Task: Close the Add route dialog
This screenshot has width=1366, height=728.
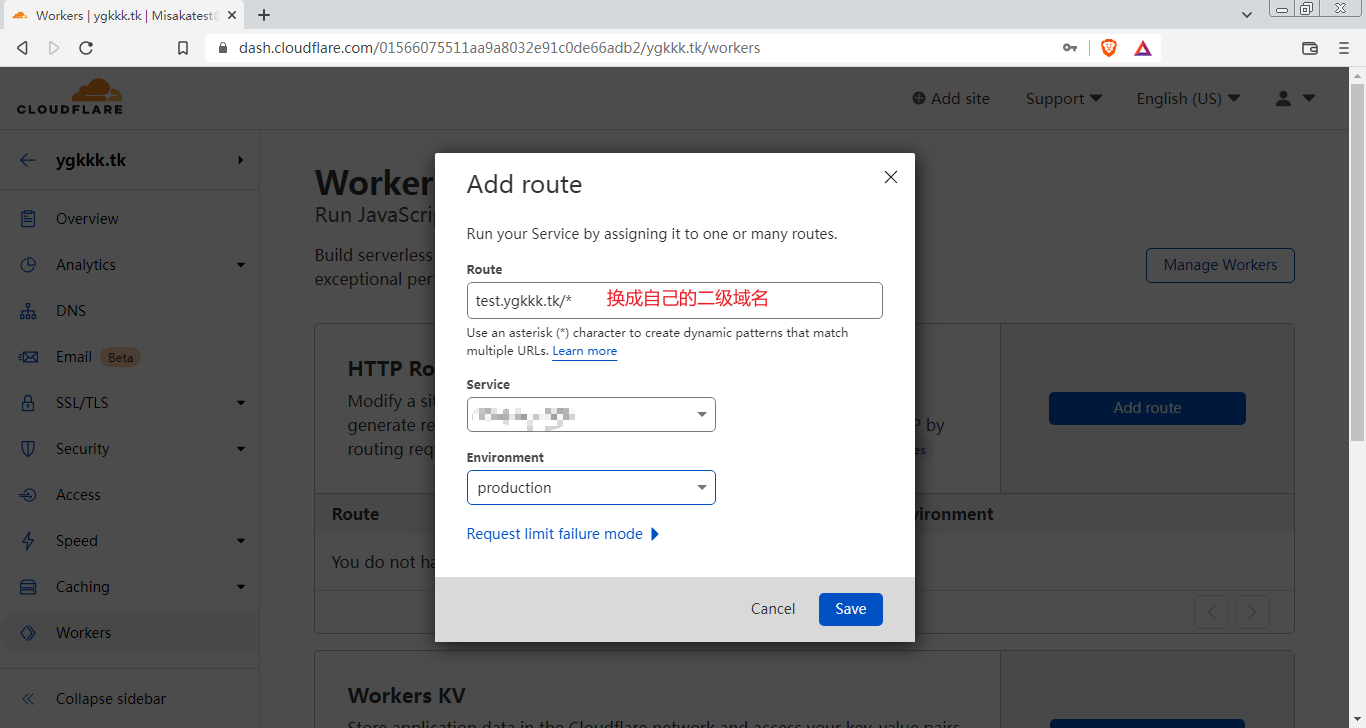Action: (x=891, y=177)
